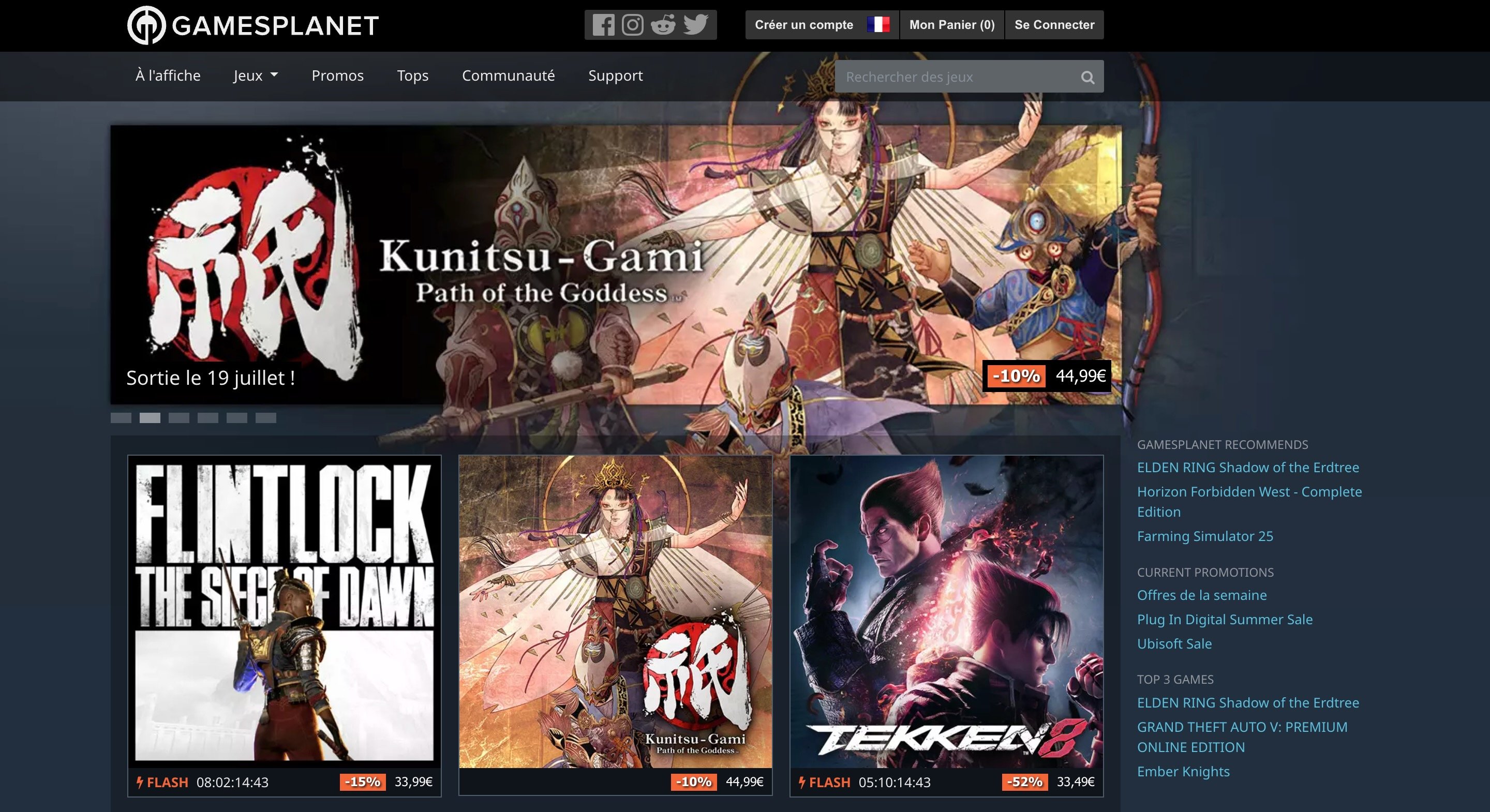The image size is (1490, 812).
Task: Click the search magnifier icon
Action: point(1087,77)
